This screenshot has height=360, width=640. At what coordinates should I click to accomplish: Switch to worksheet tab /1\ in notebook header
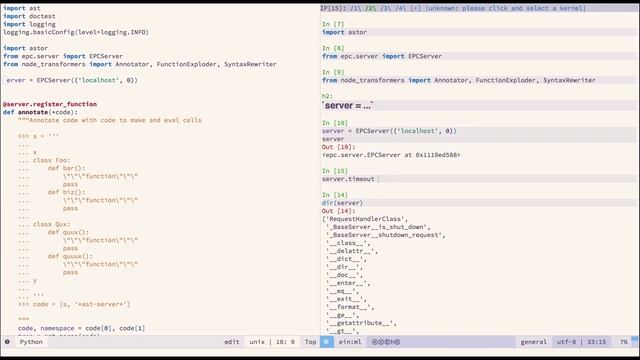click(355, 8)
